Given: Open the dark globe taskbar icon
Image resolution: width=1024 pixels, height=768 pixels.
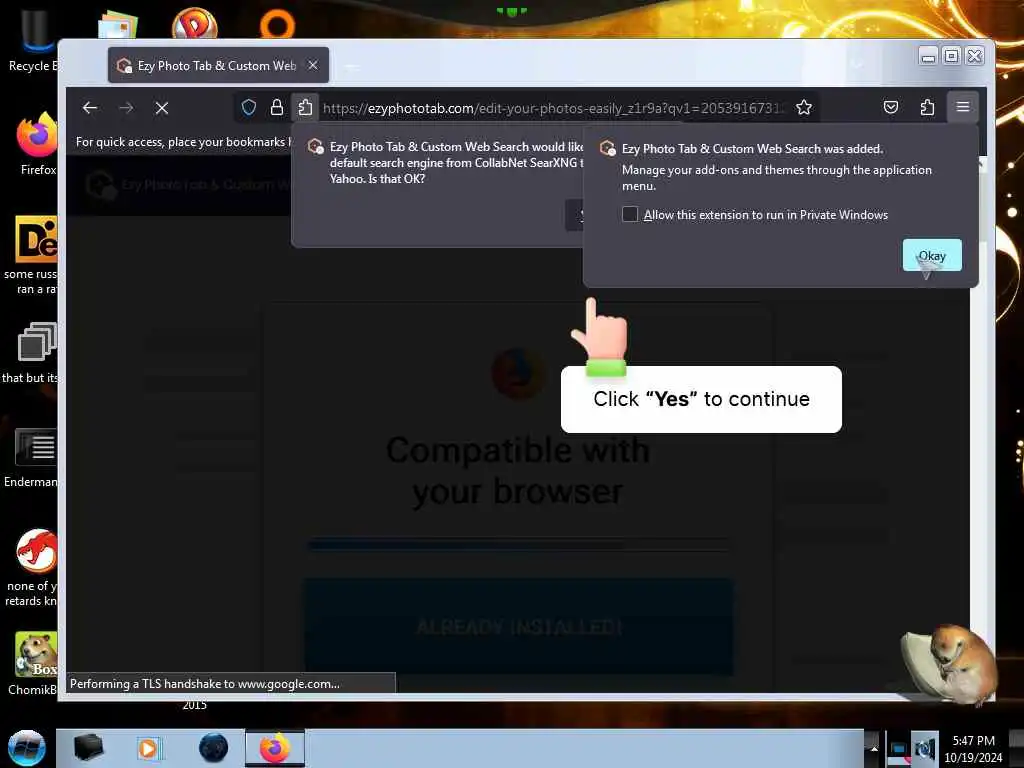Looking at the screenshot, I should (x=214, y=748).
